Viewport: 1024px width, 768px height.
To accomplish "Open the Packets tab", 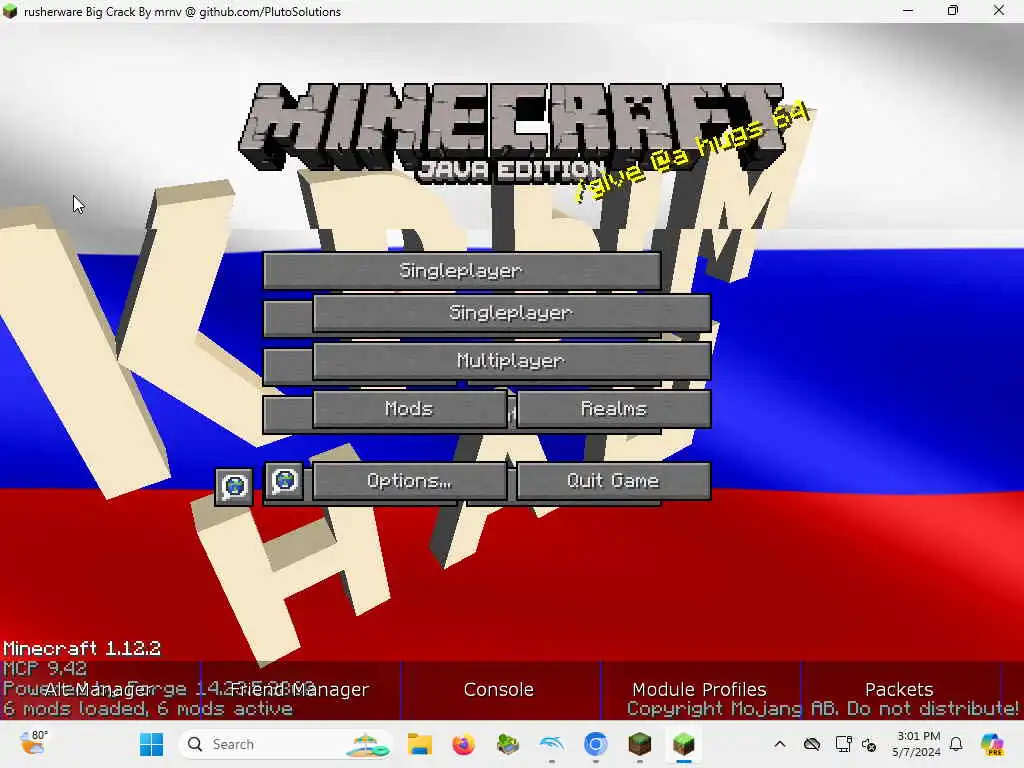I will click(x=899, y=690).
